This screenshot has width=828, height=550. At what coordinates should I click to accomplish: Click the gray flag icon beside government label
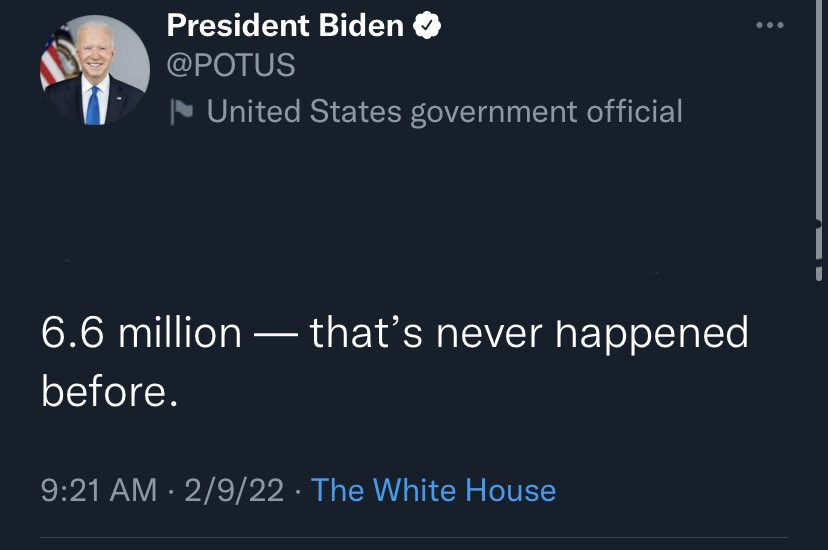pyautogui.click(x=182, y=111)
